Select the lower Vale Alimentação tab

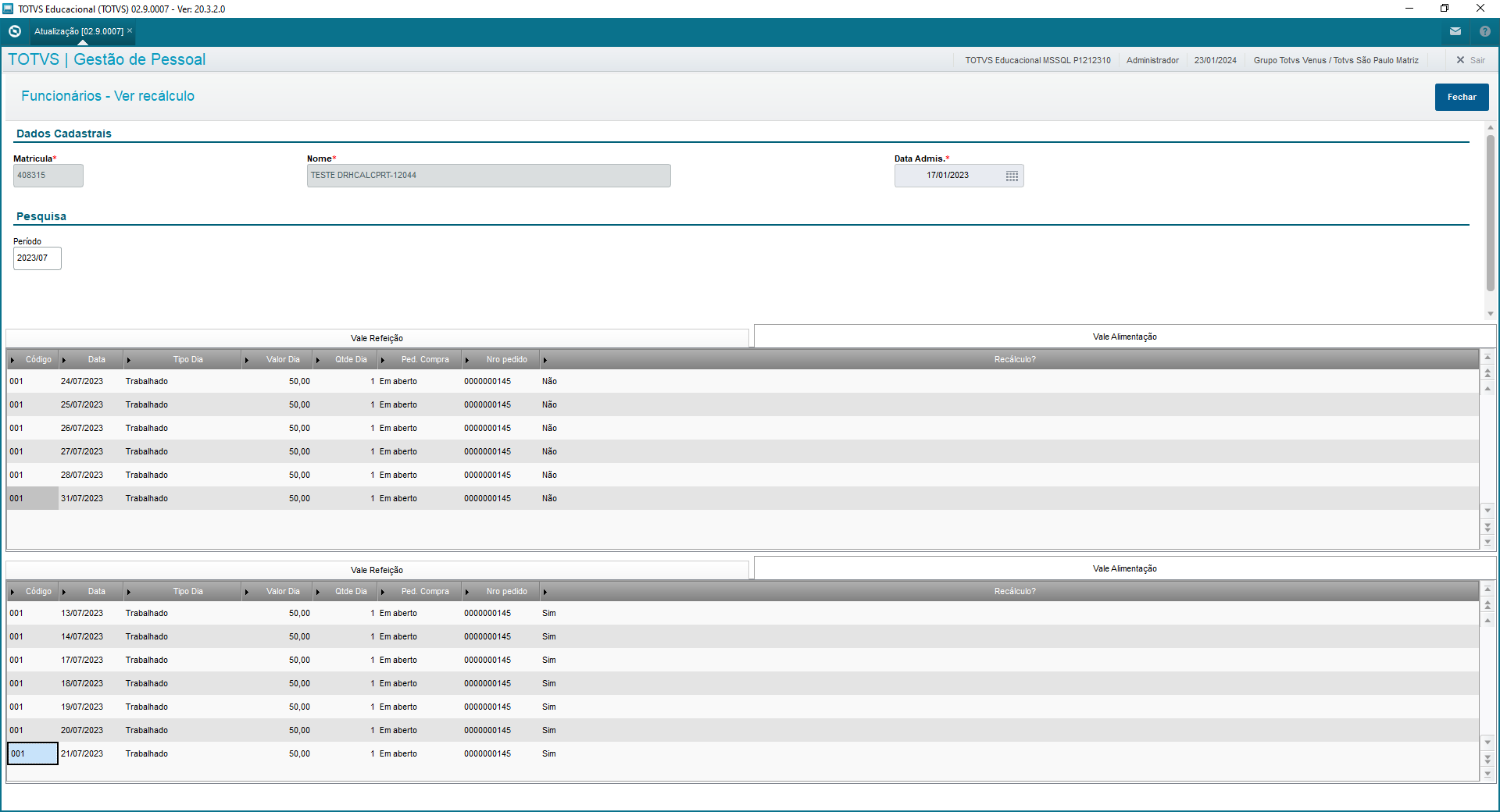1125,568
